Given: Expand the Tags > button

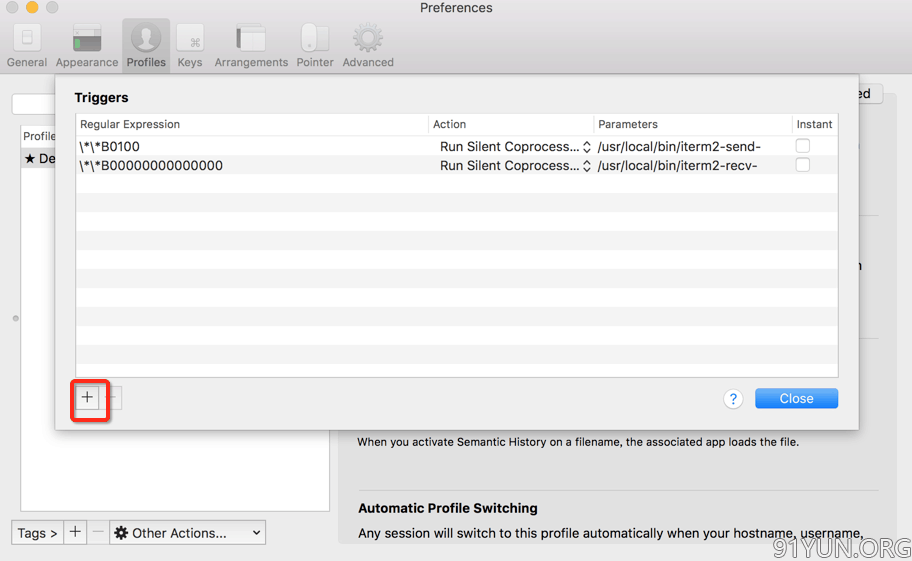Looking at the screenshot, I should [37, 533].
